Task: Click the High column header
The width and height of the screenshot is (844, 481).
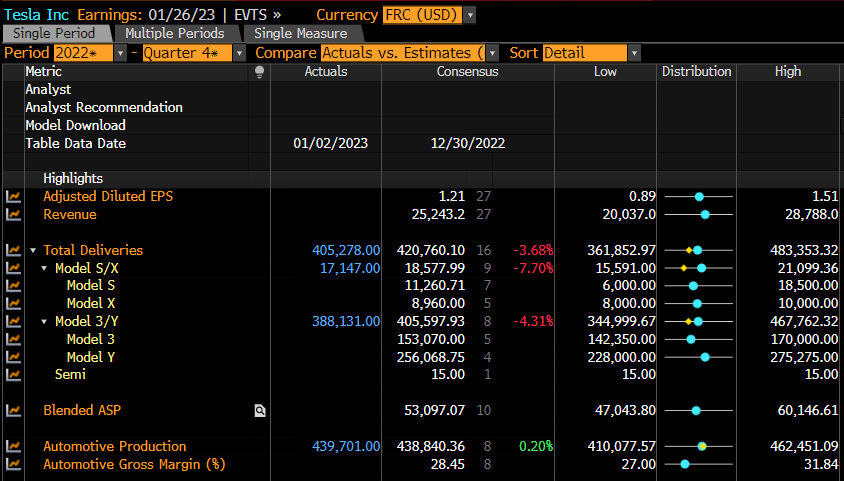Action: click(x=788, y=72)
